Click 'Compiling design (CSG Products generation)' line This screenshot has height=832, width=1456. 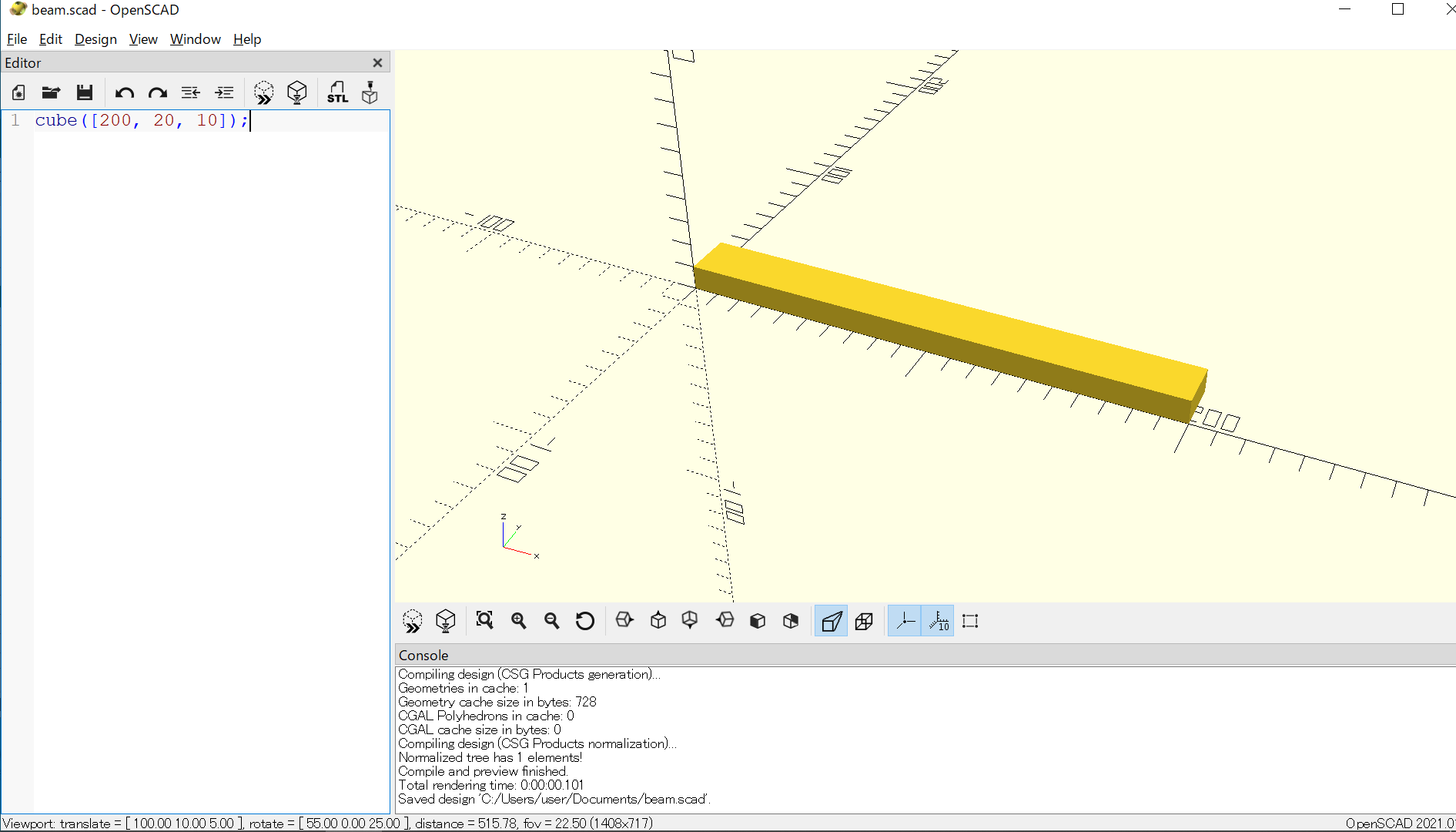(530, 675)
